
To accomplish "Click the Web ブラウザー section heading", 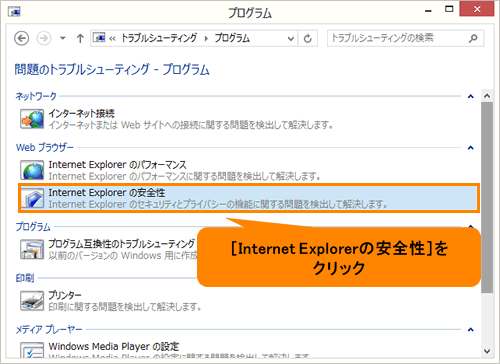I will pyautogui.click(x=45, y=147).
